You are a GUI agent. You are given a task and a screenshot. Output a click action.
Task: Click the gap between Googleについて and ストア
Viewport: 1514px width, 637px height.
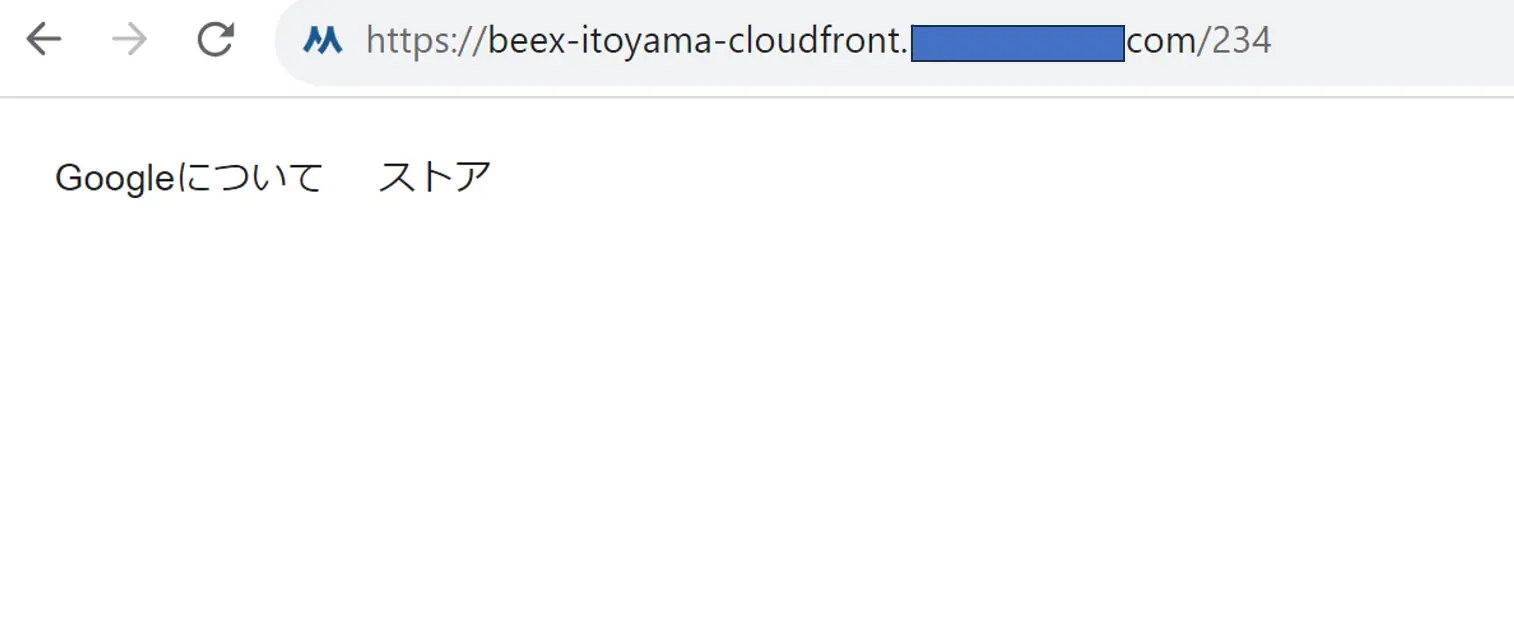pyautogui.click(x=351, y=178)
